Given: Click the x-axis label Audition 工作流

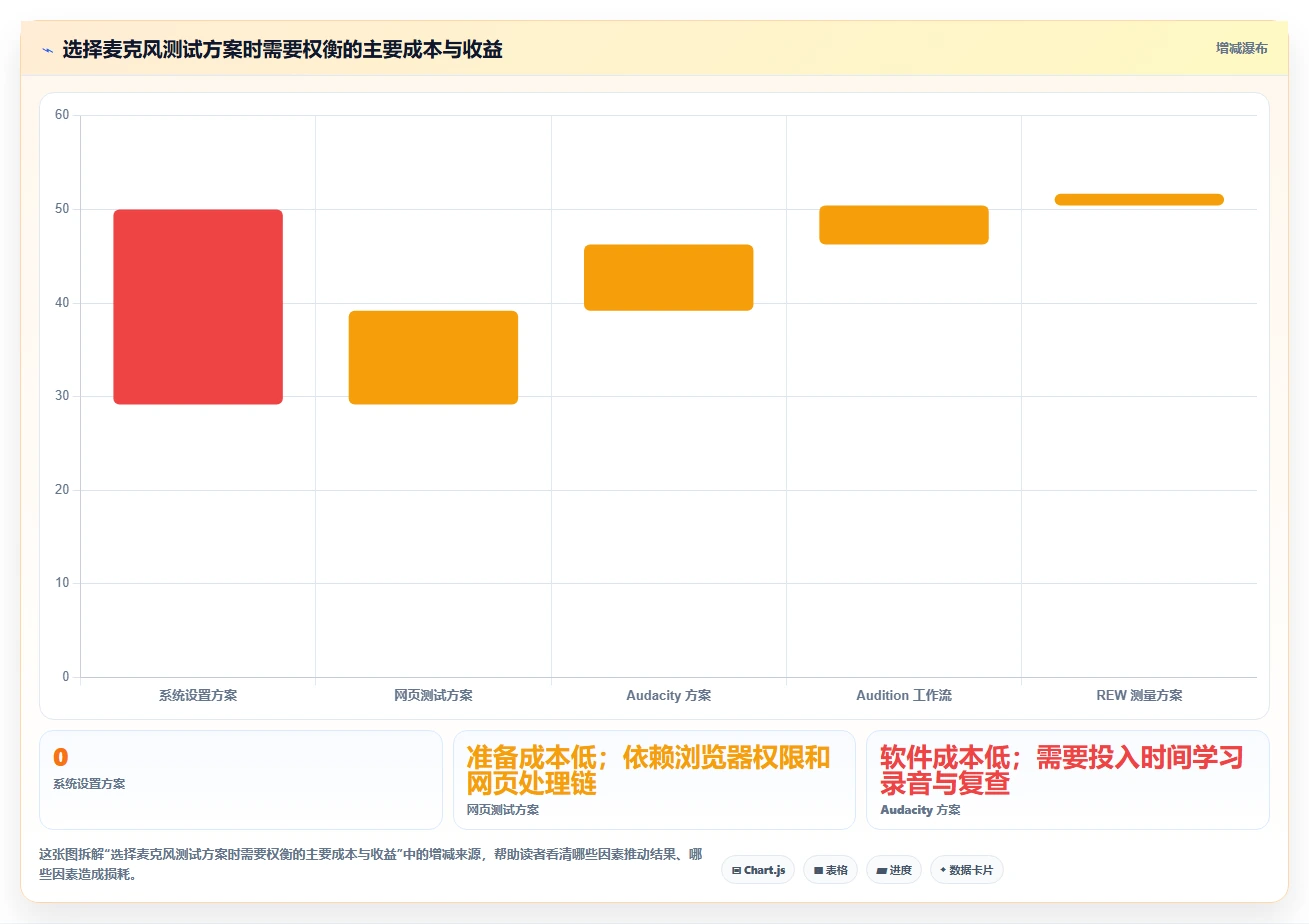Looking at the screenshot, I should (904, 695).
